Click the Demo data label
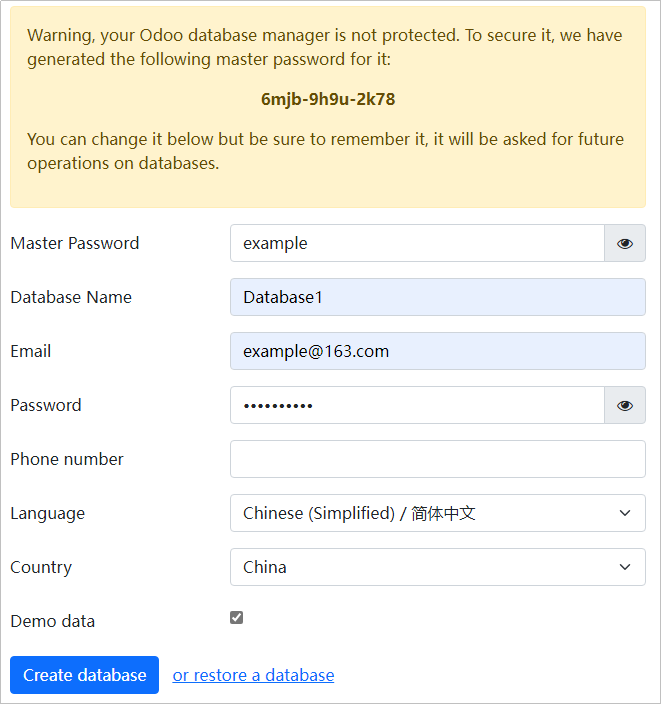The height and width of the screenshot is (704, 661). pyautogui.click(x=53, y=621)
